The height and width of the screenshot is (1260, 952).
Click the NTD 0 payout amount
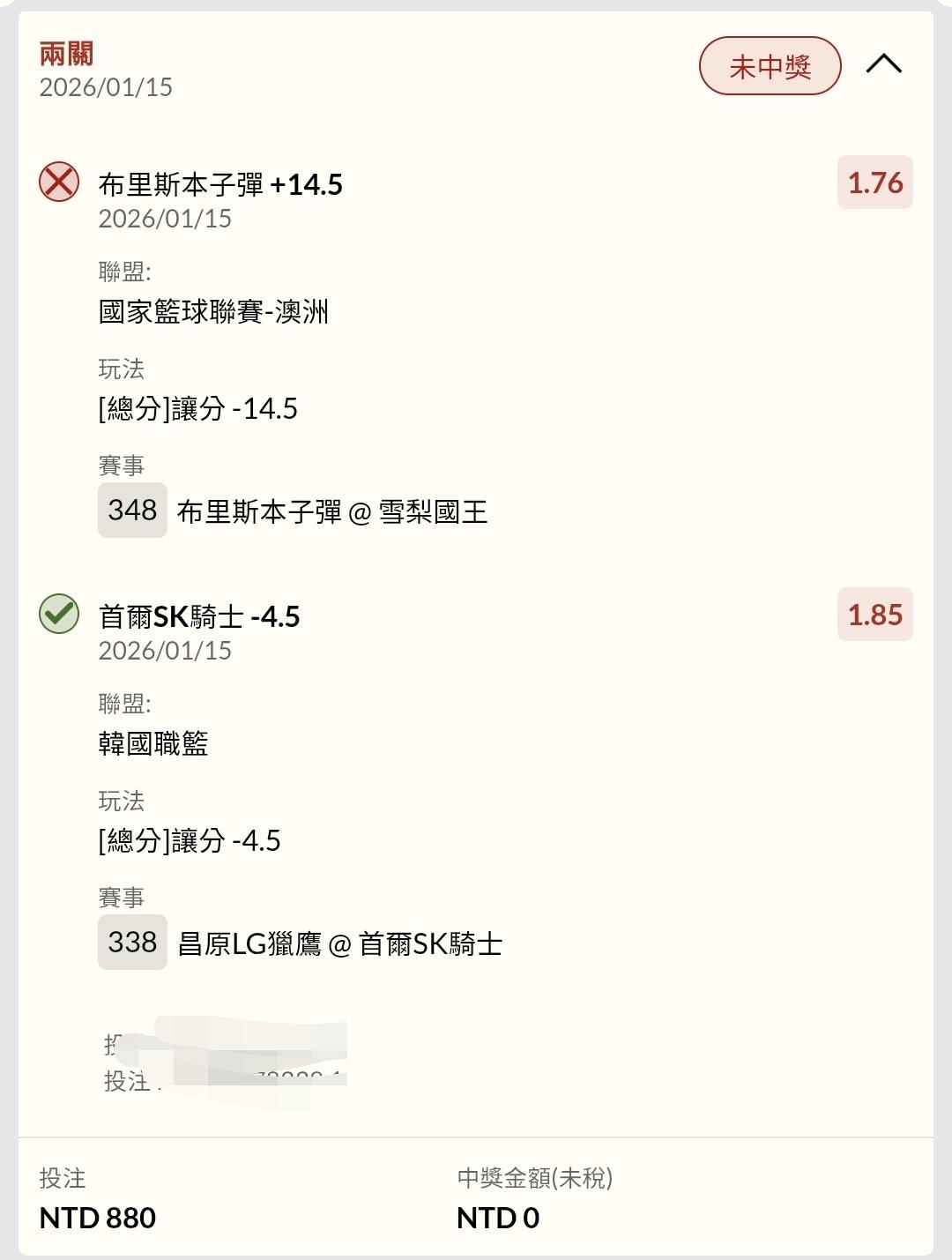coord(498,1218)
